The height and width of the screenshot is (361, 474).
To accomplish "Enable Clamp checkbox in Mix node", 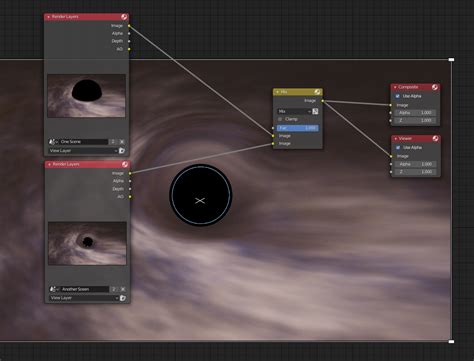I will coord(280,119).
